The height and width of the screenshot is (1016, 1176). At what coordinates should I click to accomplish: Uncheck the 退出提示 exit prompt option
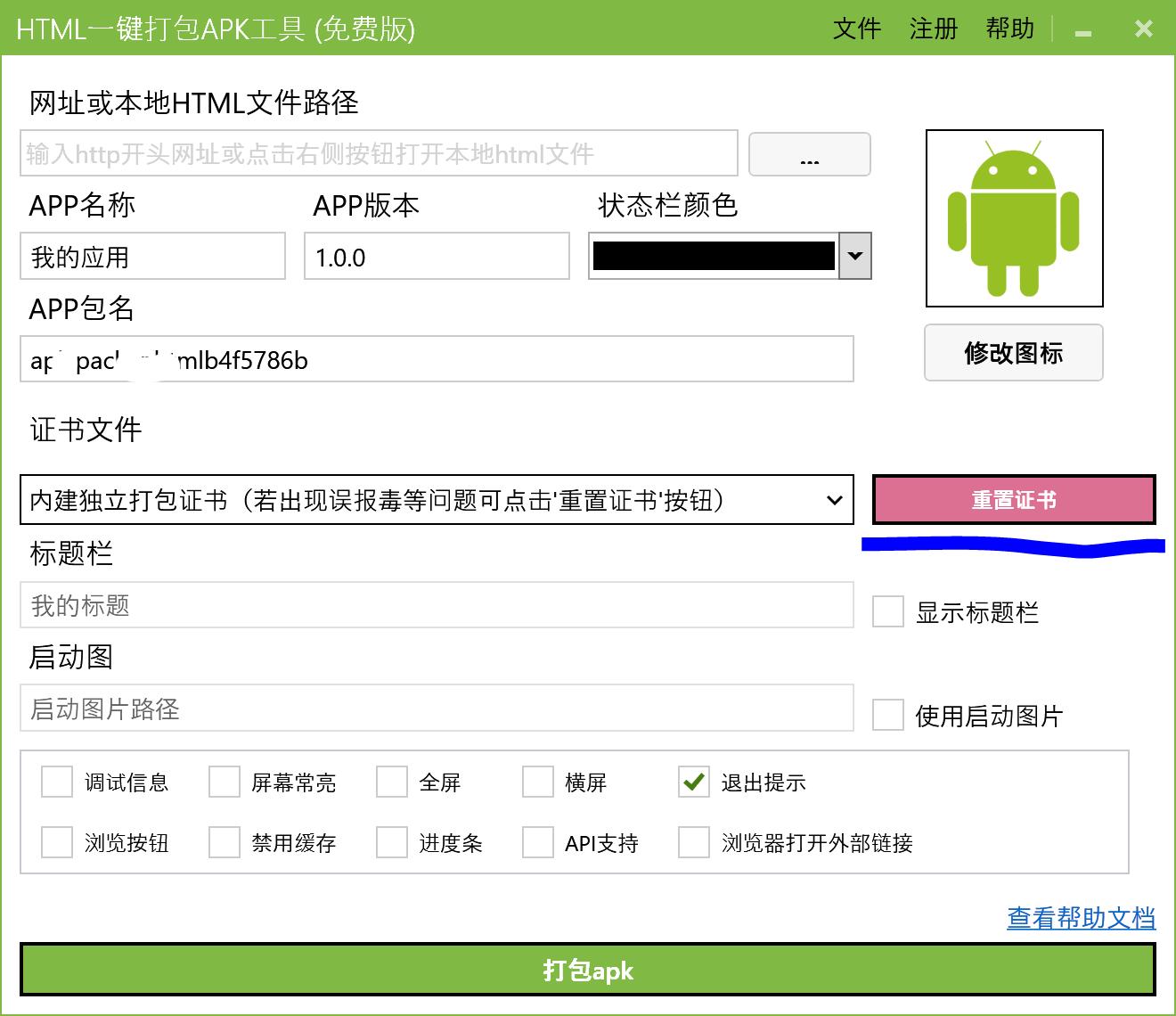pos(693,782)
